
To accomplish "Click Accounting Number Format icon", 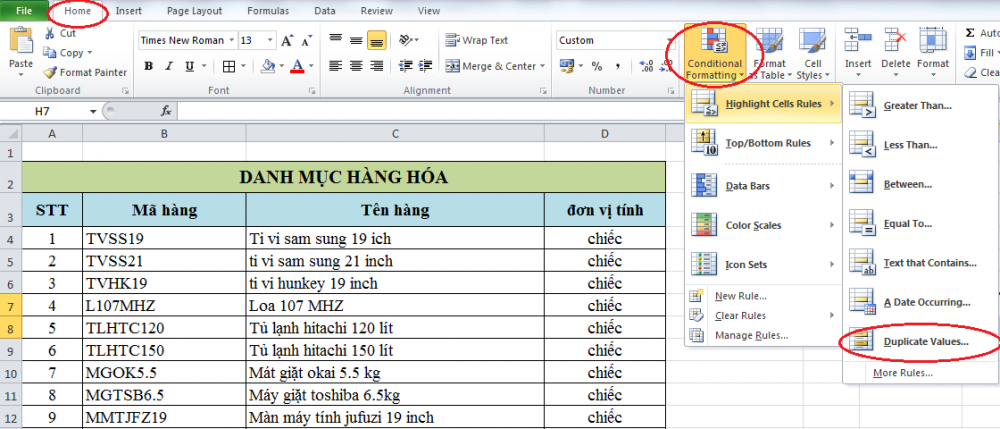I will coord(566,66).
